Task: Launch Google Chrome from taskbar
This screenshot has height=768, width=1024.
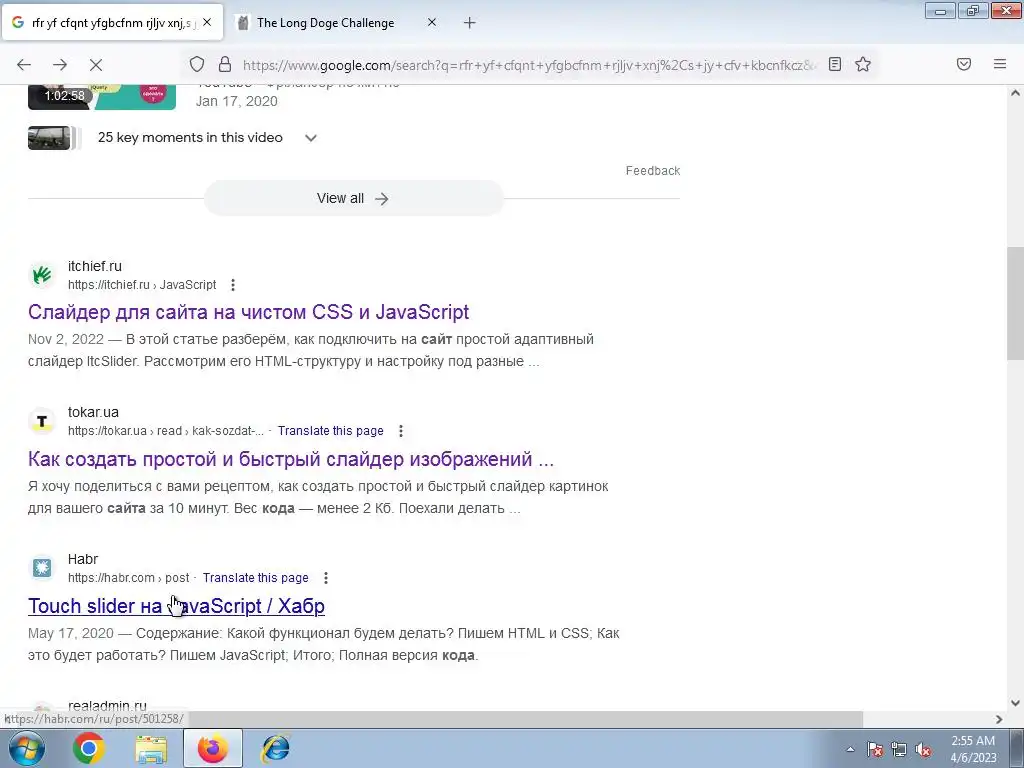Action: click(89, 748)
